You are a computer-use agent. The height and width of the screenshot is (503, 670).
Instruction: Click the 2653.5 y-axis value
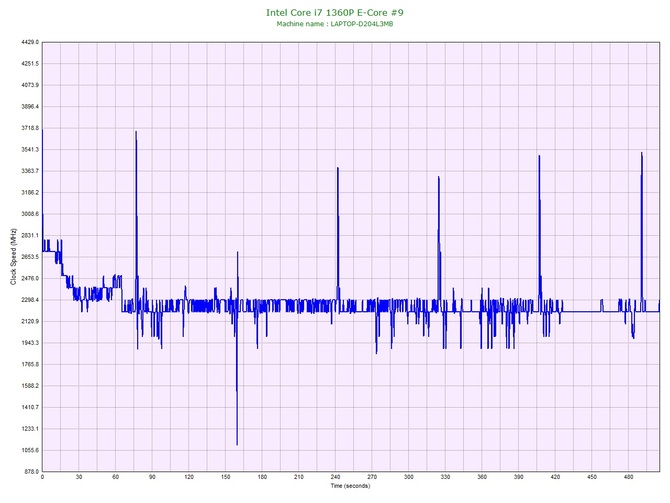point(30,257)
